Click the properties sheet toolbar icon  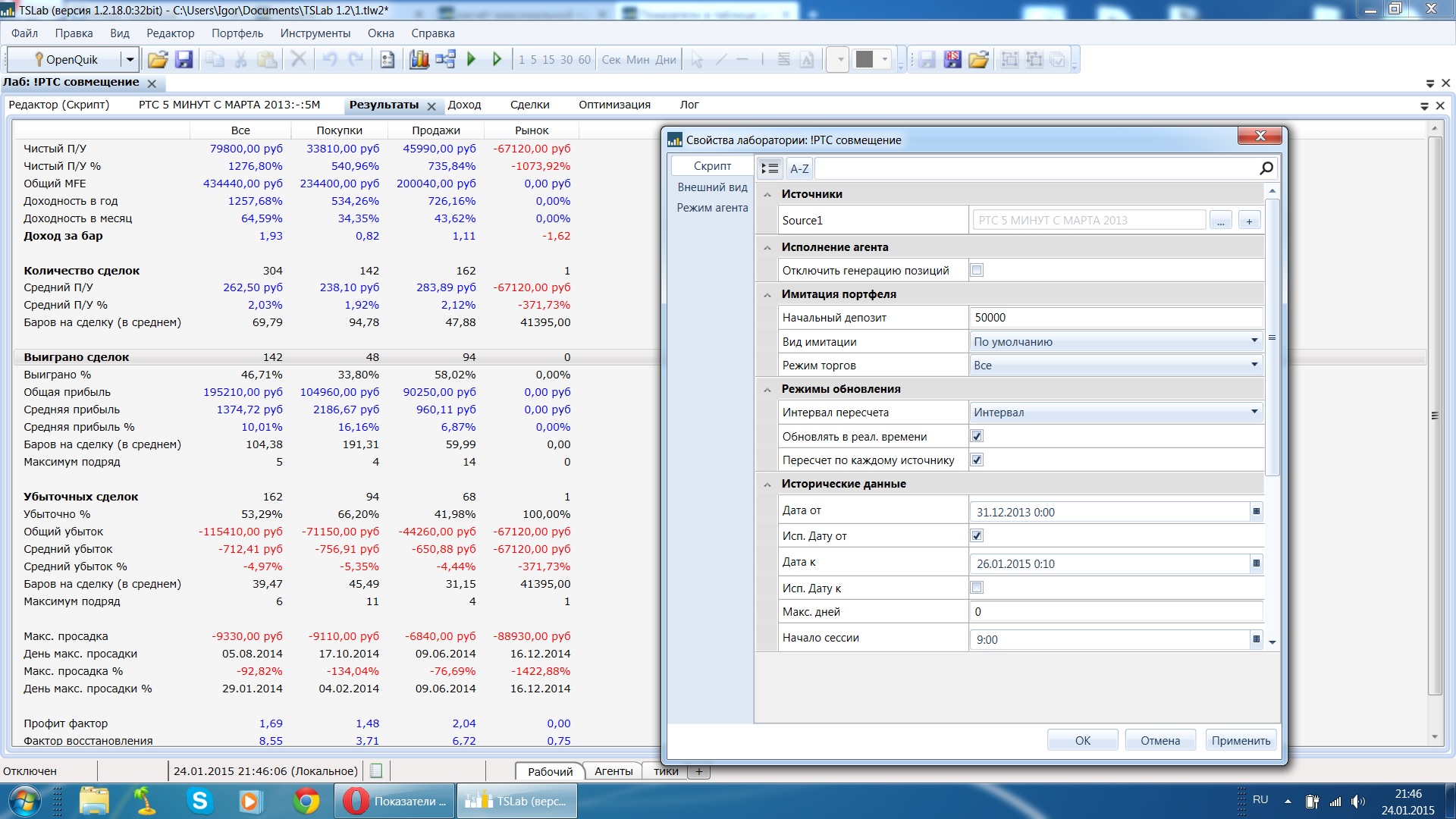point(388,59)
